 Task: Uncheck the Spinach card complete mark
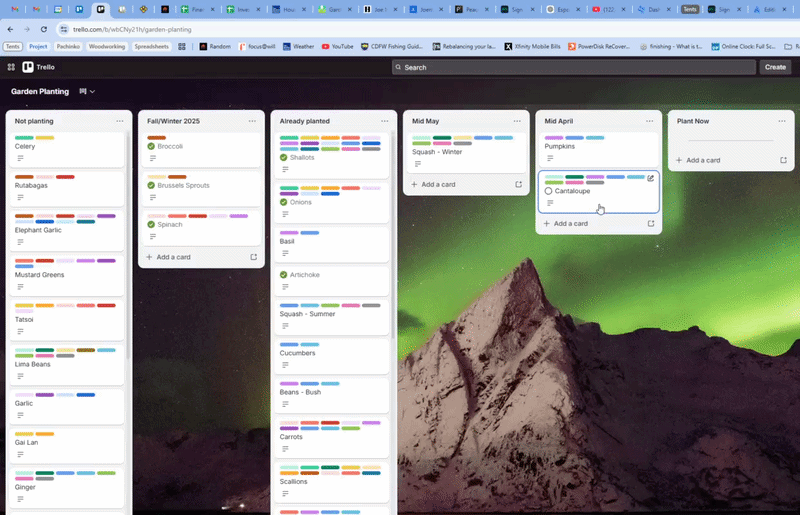pyautogui.click(x=151, y=225)
